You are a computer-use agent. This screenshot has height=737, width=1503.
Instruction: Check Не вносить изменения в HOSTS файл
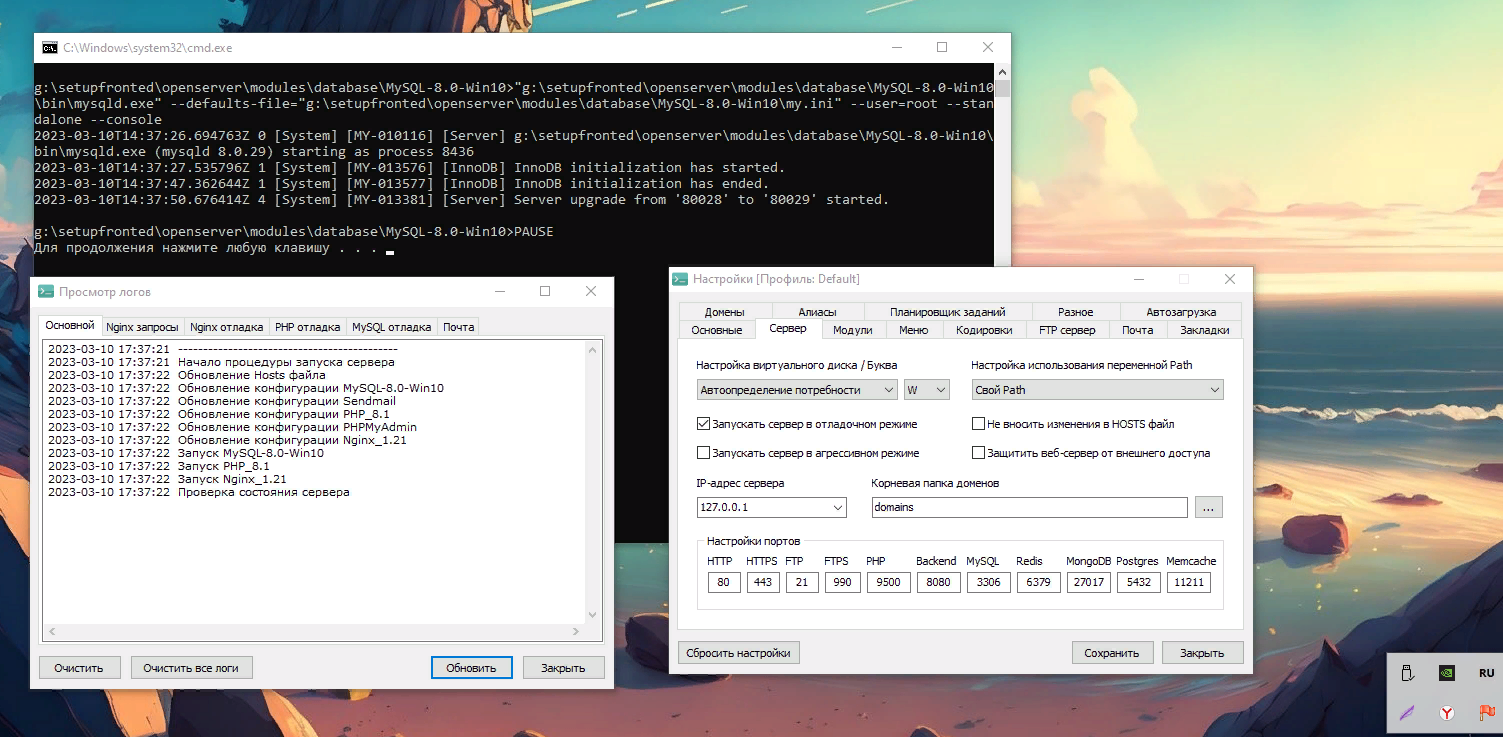[x=978, y=424]
